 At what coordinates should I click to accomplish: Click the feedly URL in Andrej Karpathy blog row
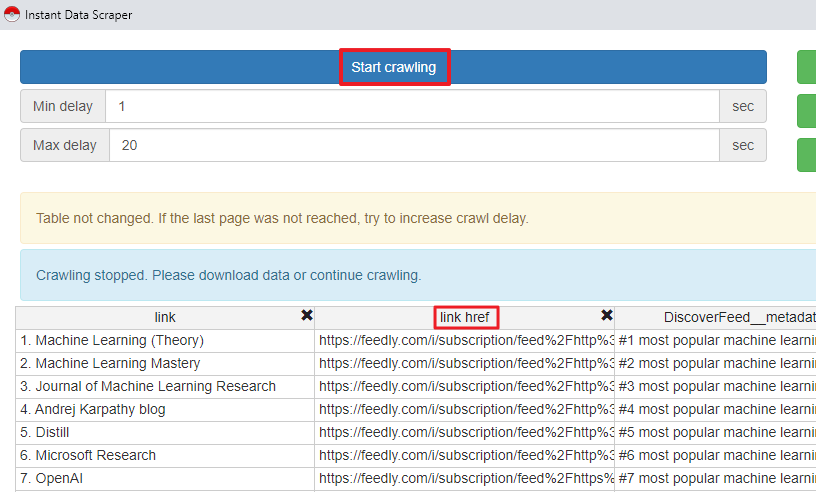[465, 409]
